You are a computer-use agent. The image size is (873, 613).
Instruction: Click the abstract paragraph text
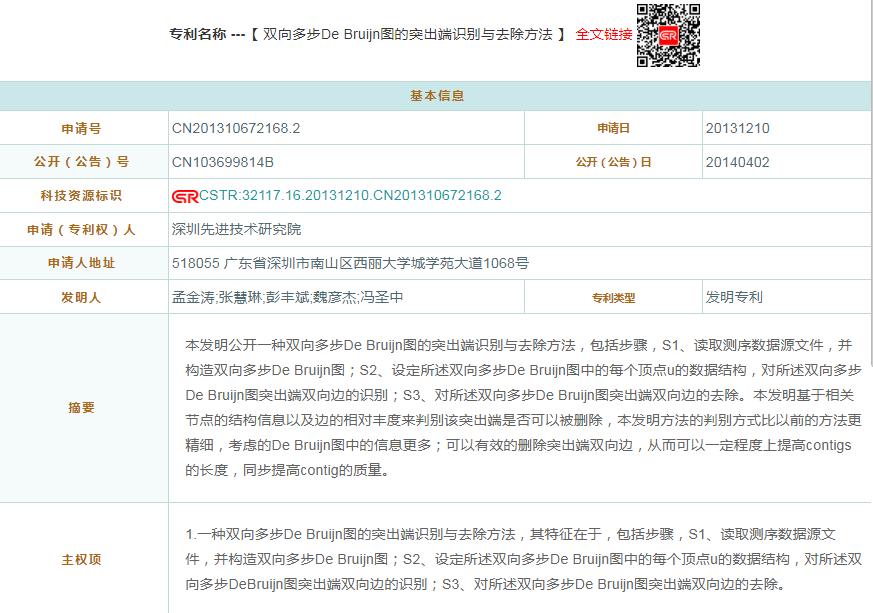pyautogui.click(x=520, y=407)
